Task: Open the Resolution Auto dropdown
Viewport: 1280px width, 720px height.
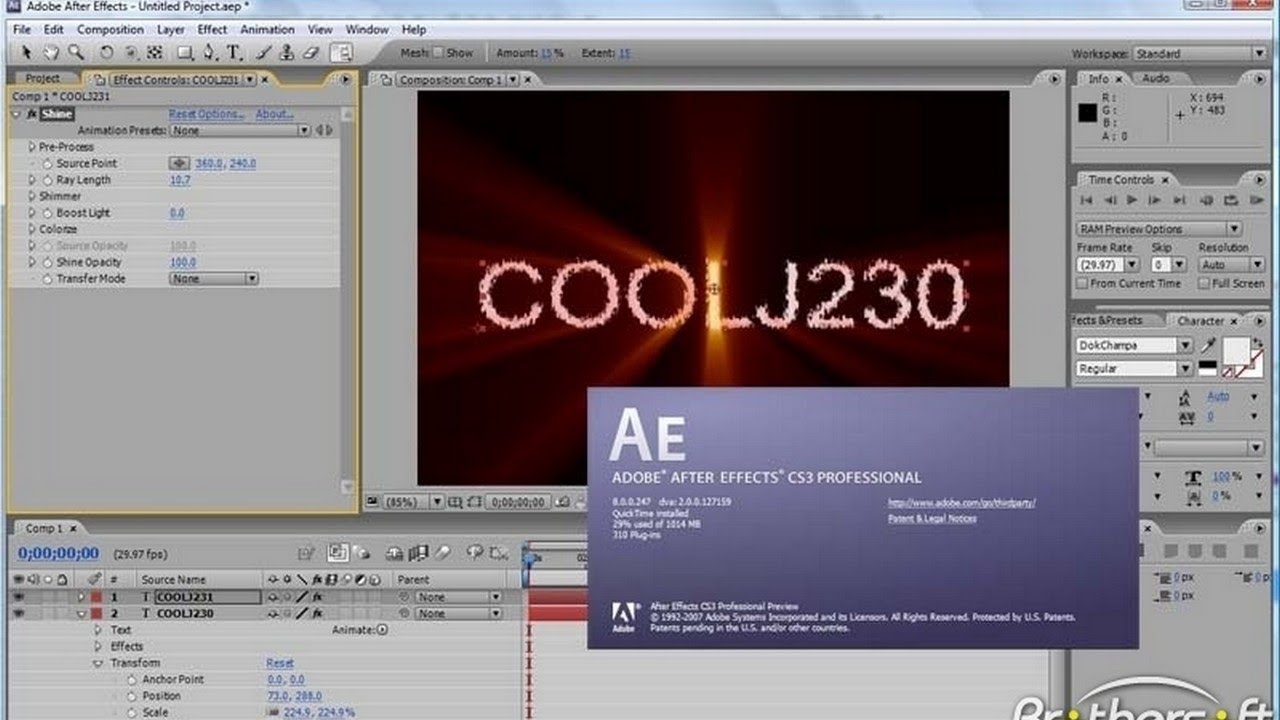Action: tap(1231, 265)
